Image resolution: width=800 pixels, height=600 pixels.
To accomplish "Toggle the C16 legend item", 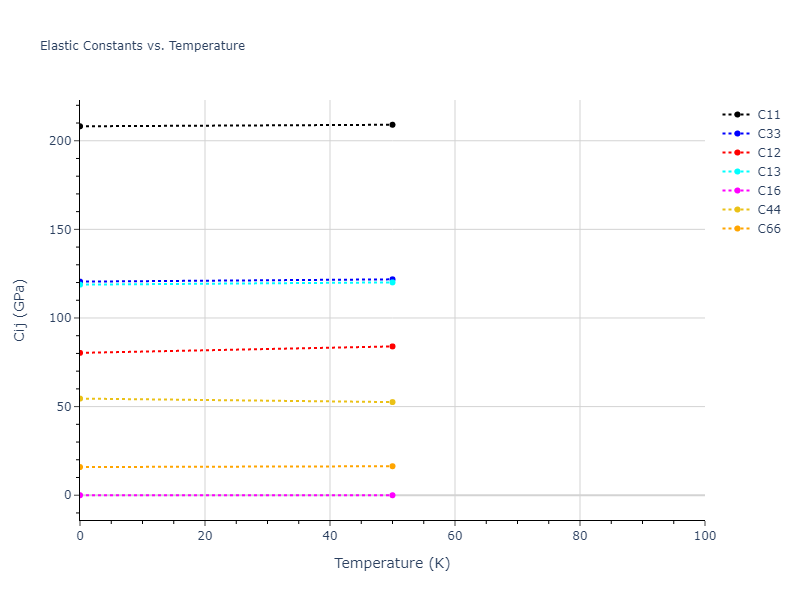I will 768,191.
